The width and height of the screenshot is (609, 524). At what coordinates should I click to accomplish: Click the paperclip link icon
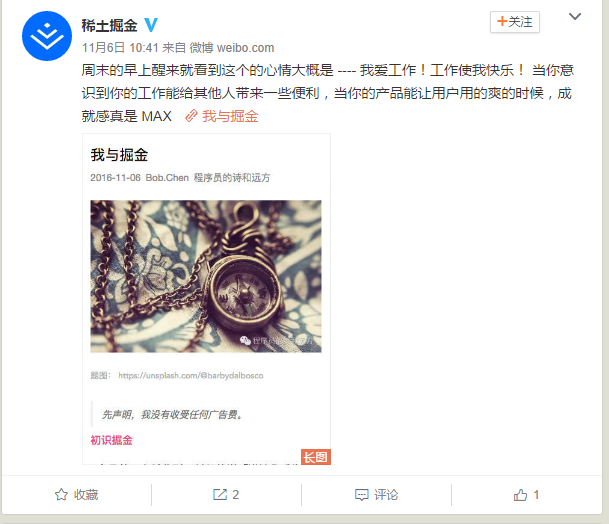tap(191, 116)
